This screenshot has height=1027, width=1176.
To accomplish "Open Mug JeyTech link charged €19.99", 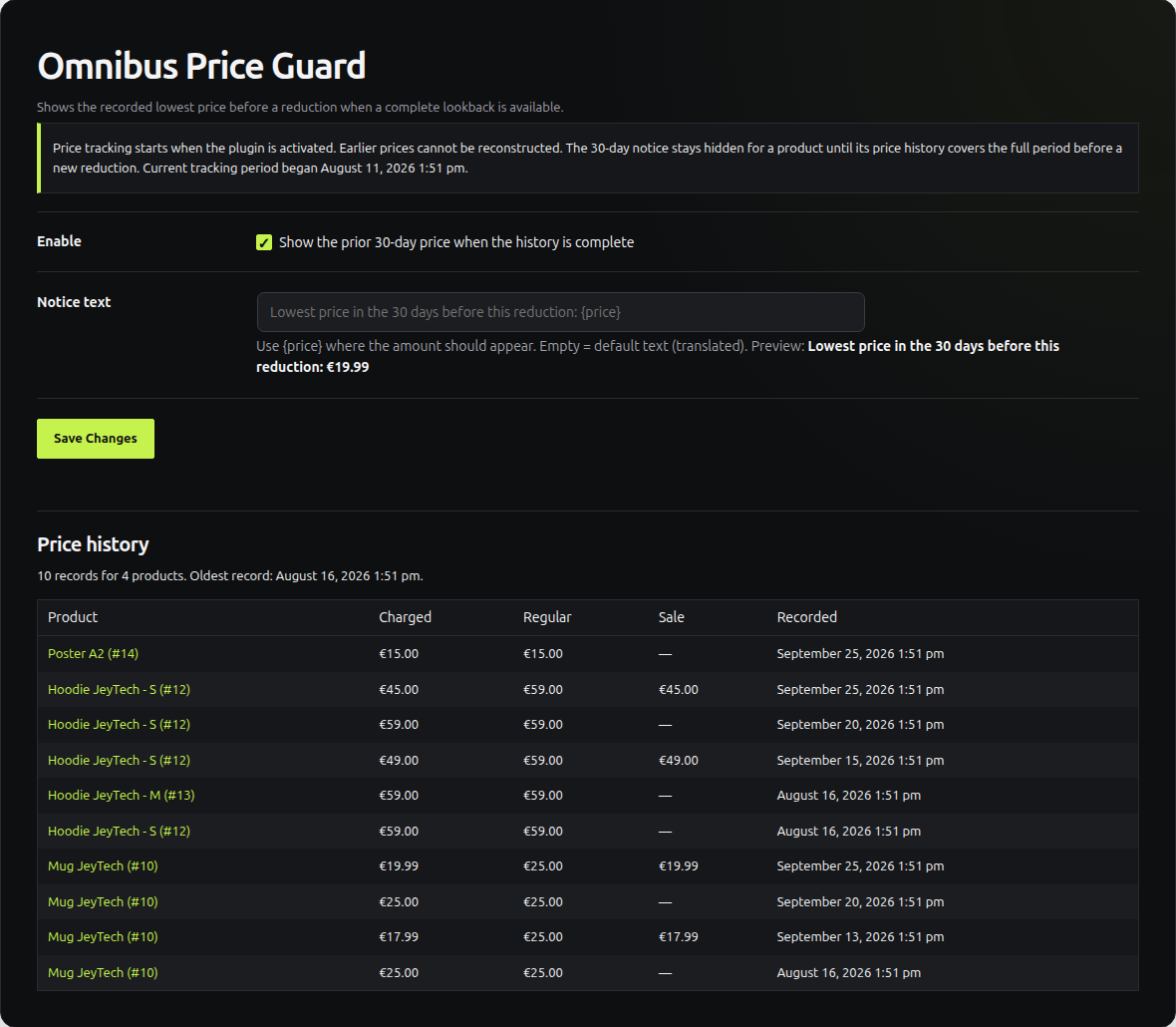I will tap(103, 865).
